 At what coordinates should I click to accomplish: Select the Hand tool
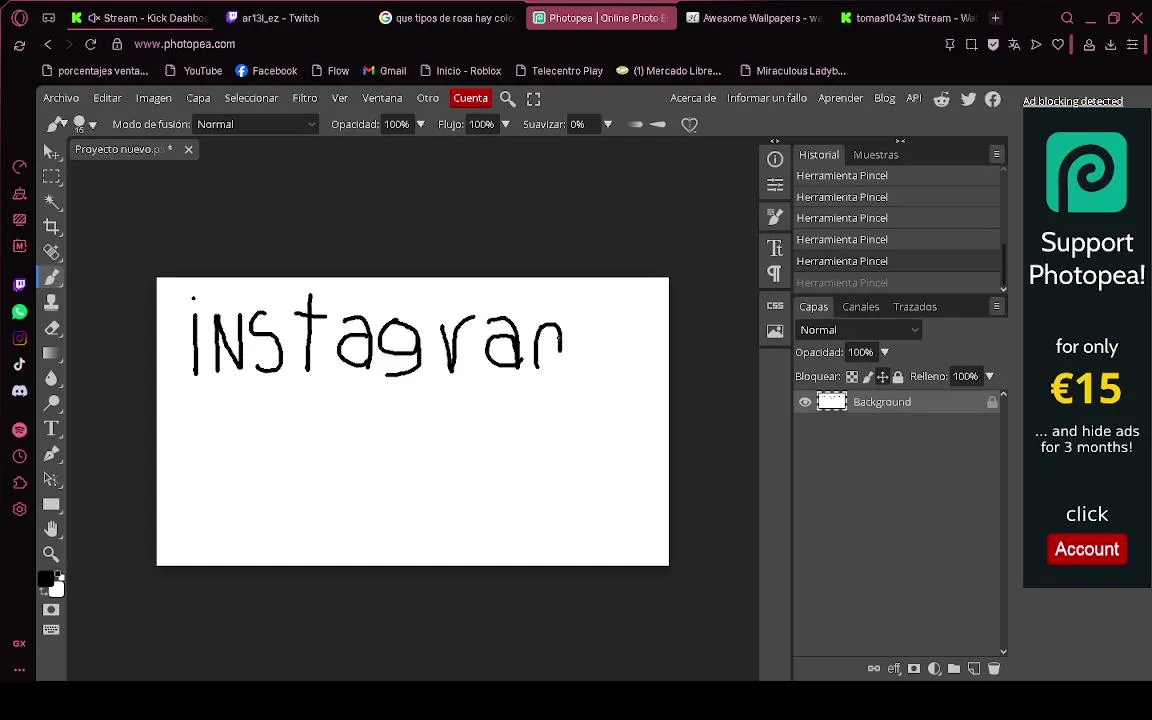(51, 529)
